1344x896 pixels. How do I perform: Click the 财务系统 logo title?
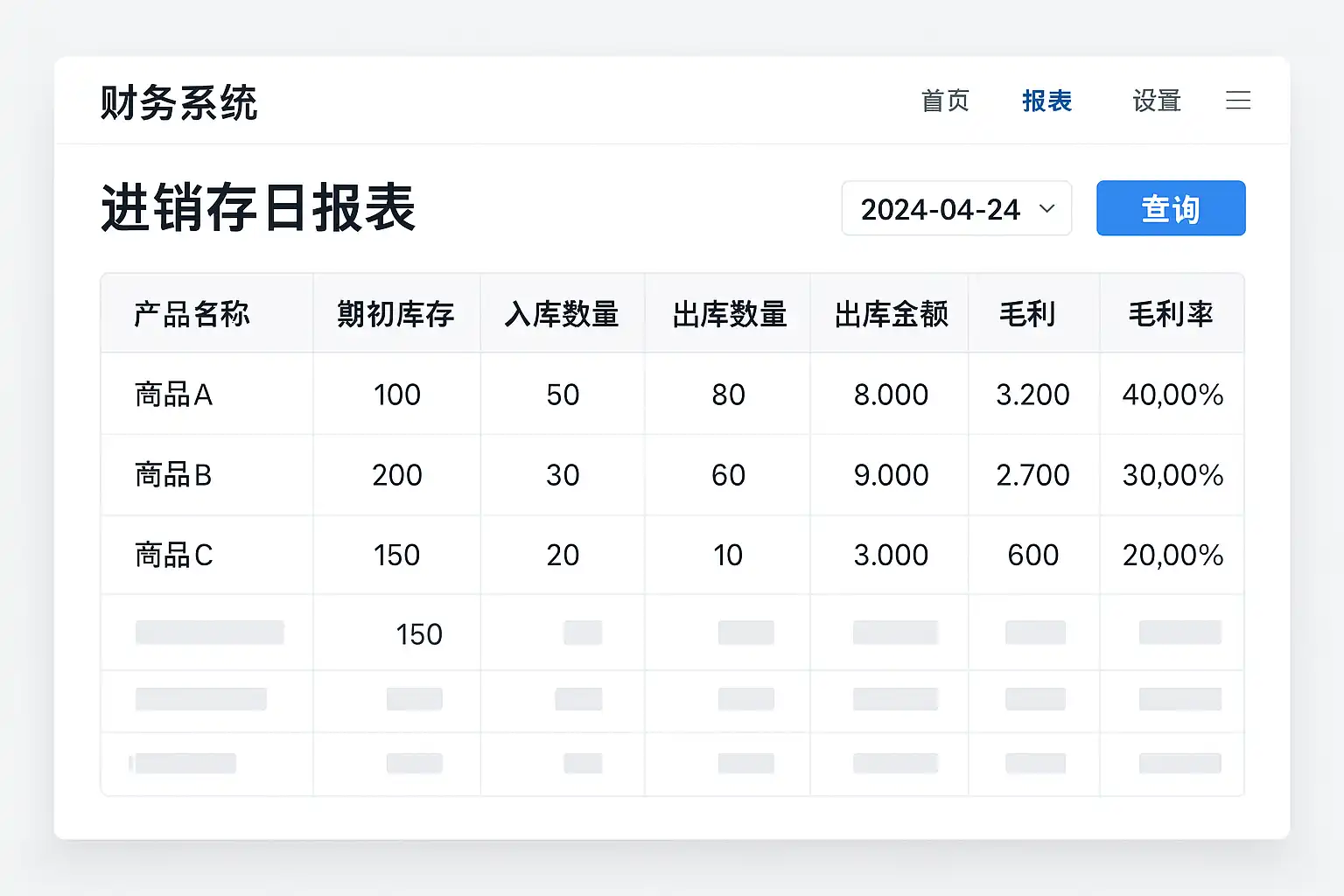(x=178, y=103)
